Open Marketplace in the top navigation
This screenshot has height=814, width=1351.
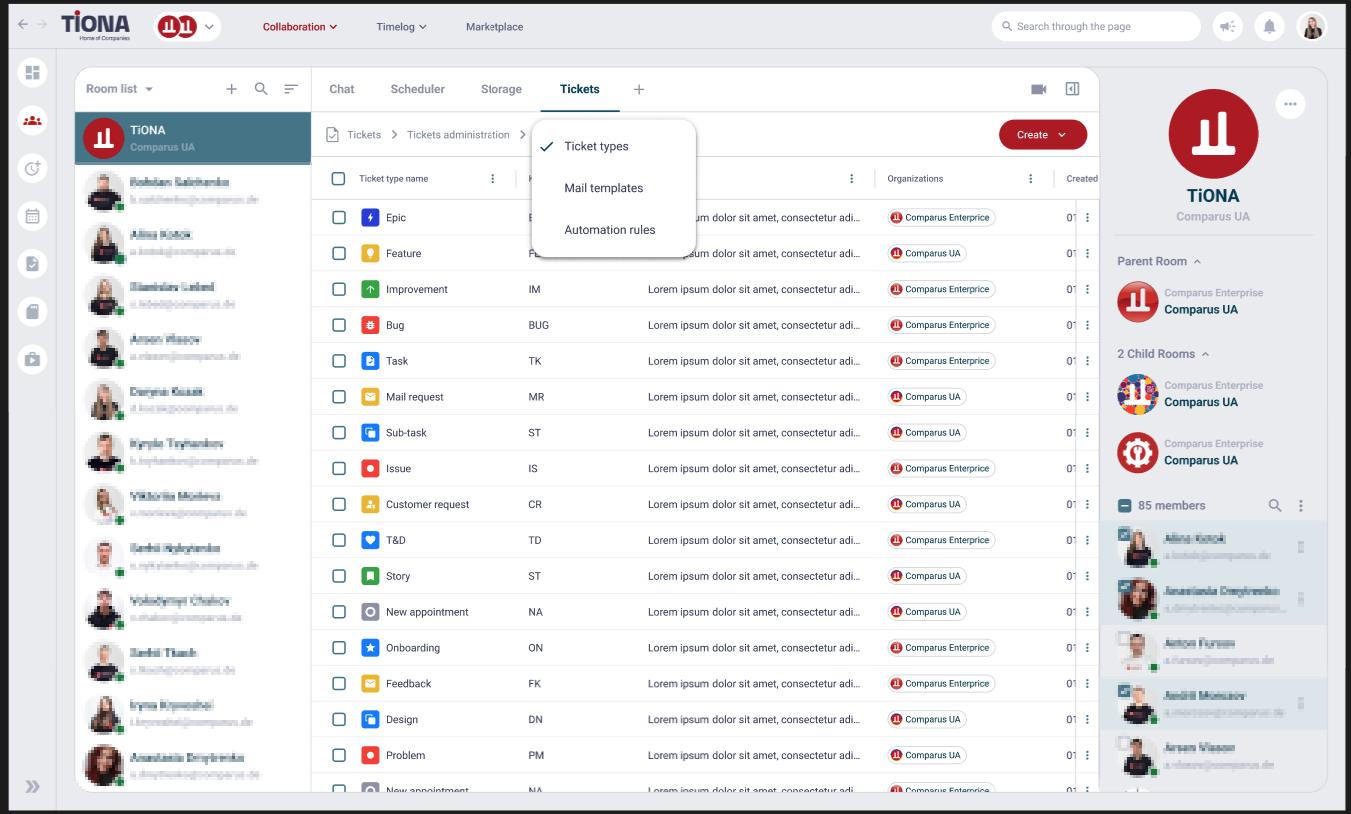495,27
